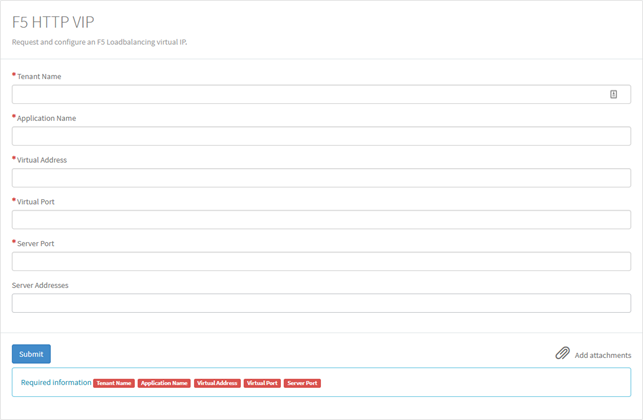Focus the Server Port input field
This screenshot has width=643, height=420.
click(321, 261)
